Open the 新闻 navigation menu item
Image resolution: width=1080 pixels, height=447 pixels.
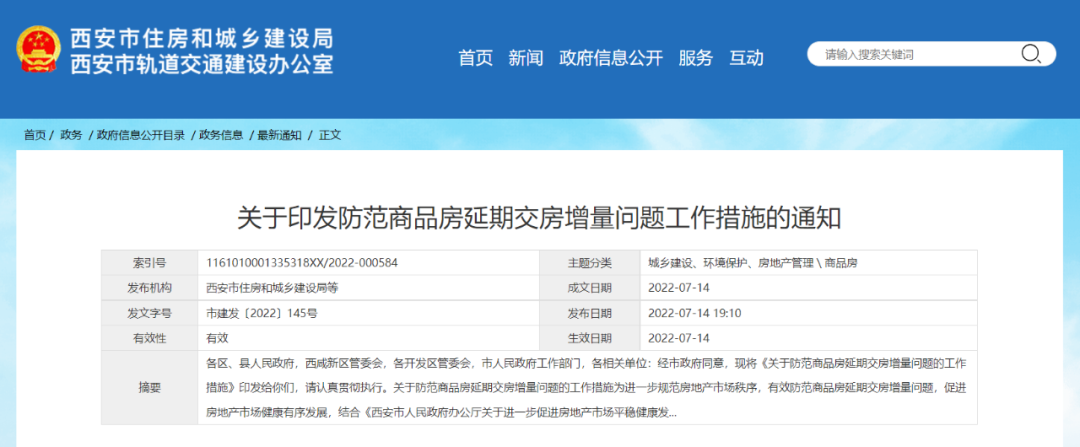(525, 58)
